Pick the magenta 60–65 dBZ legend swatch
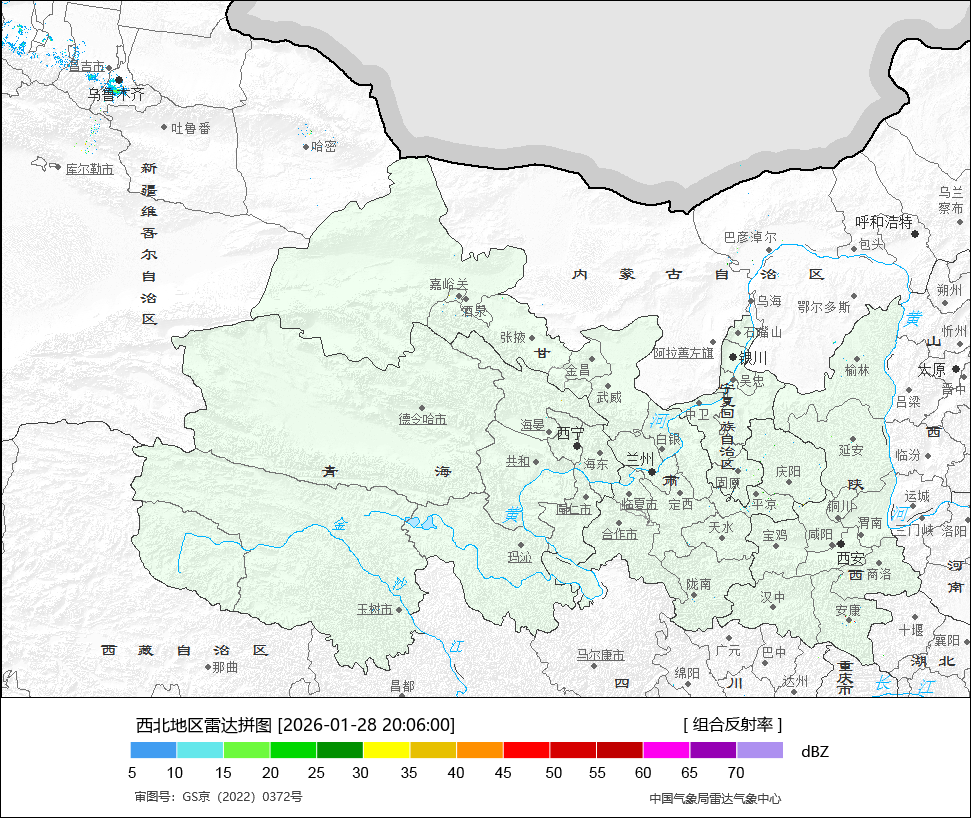This screenshot has height=818, width=971. (666, 751)
